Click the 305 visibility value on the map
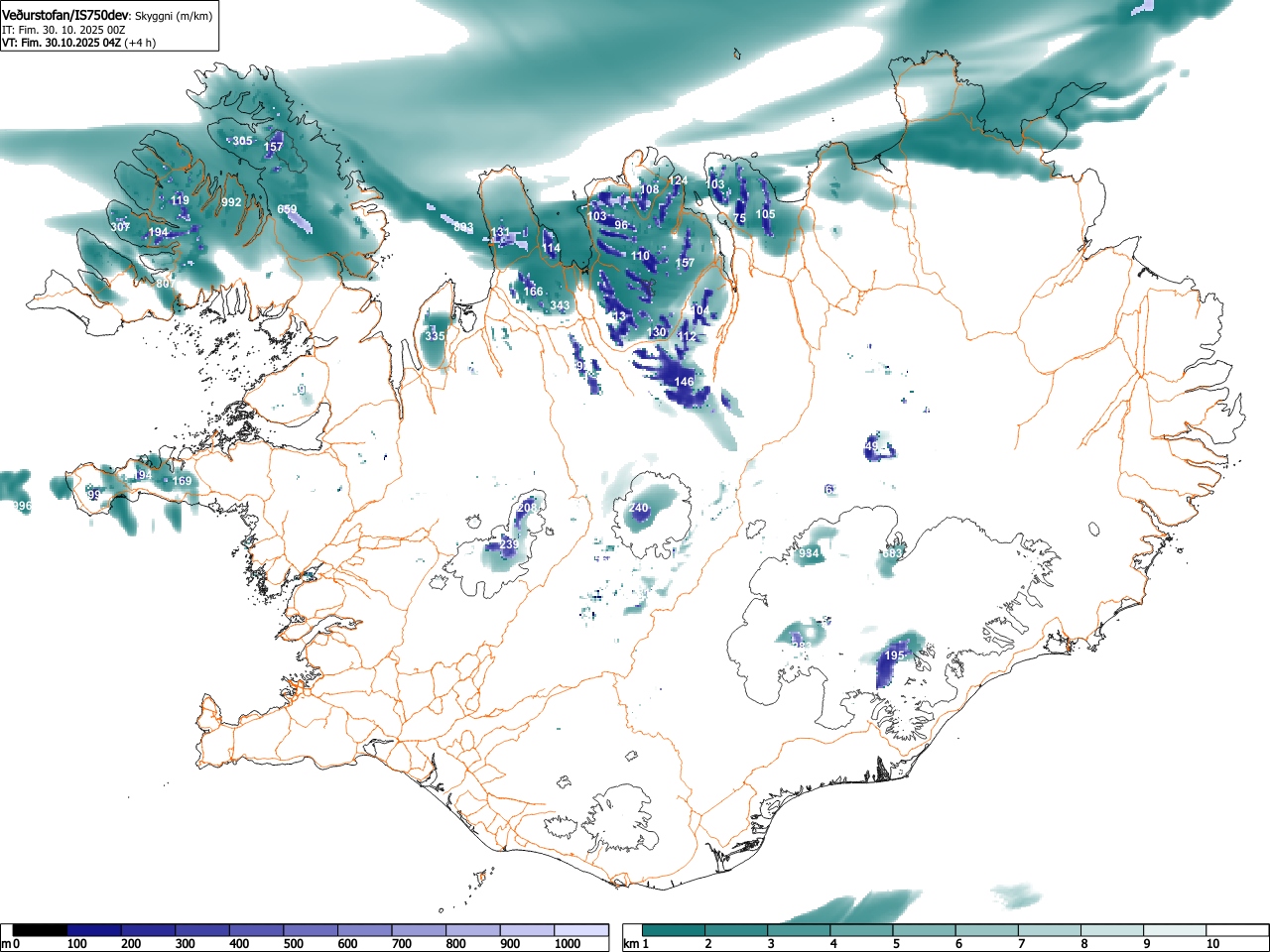The height and width of the screenshot is (952, 1270). (242, 141)
